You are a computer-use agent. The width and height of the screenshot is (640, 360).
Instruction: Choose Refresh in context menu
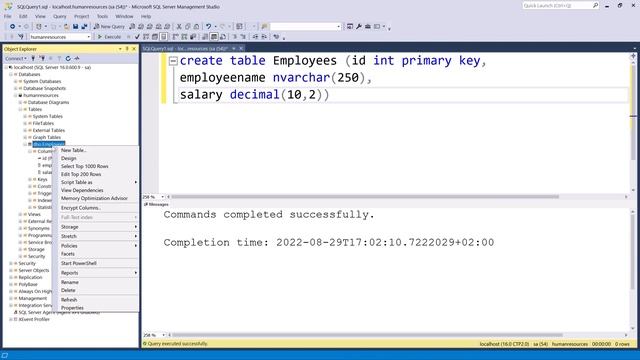point(97,300)
